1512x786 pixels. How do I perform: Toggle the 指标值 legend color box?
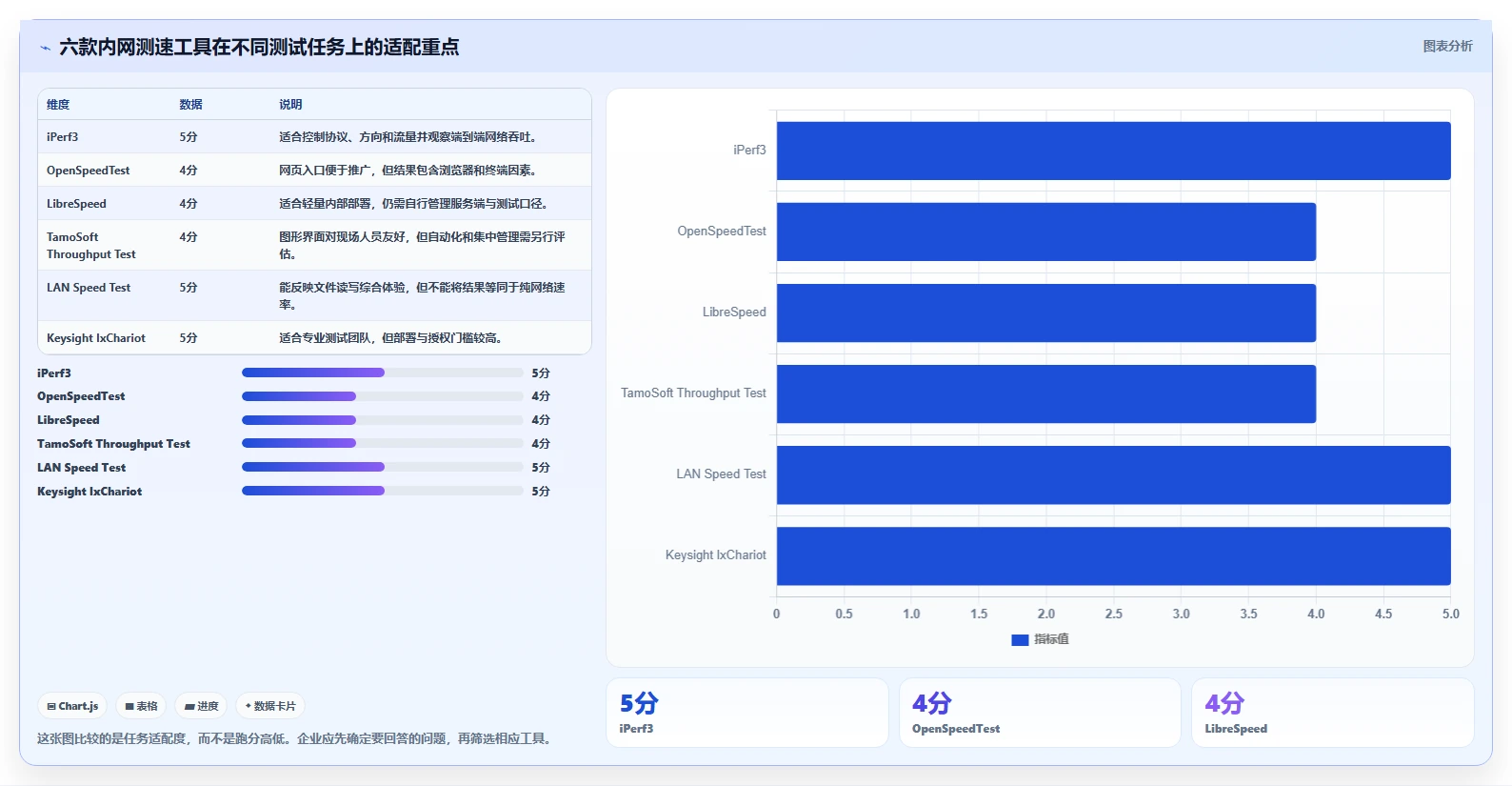1020,639
